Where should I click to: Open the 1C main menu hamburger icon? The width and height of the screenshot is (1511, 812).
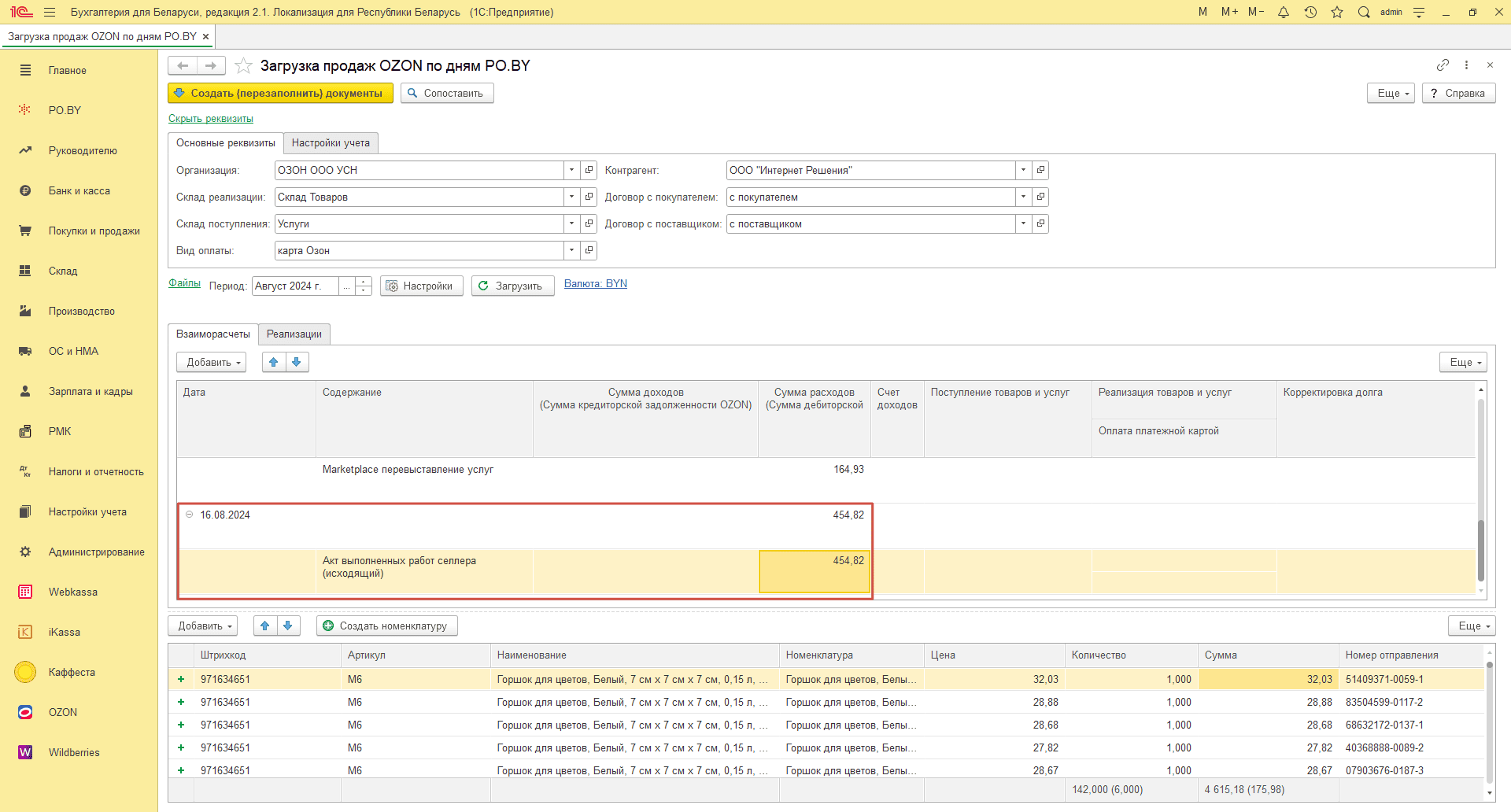50,12
